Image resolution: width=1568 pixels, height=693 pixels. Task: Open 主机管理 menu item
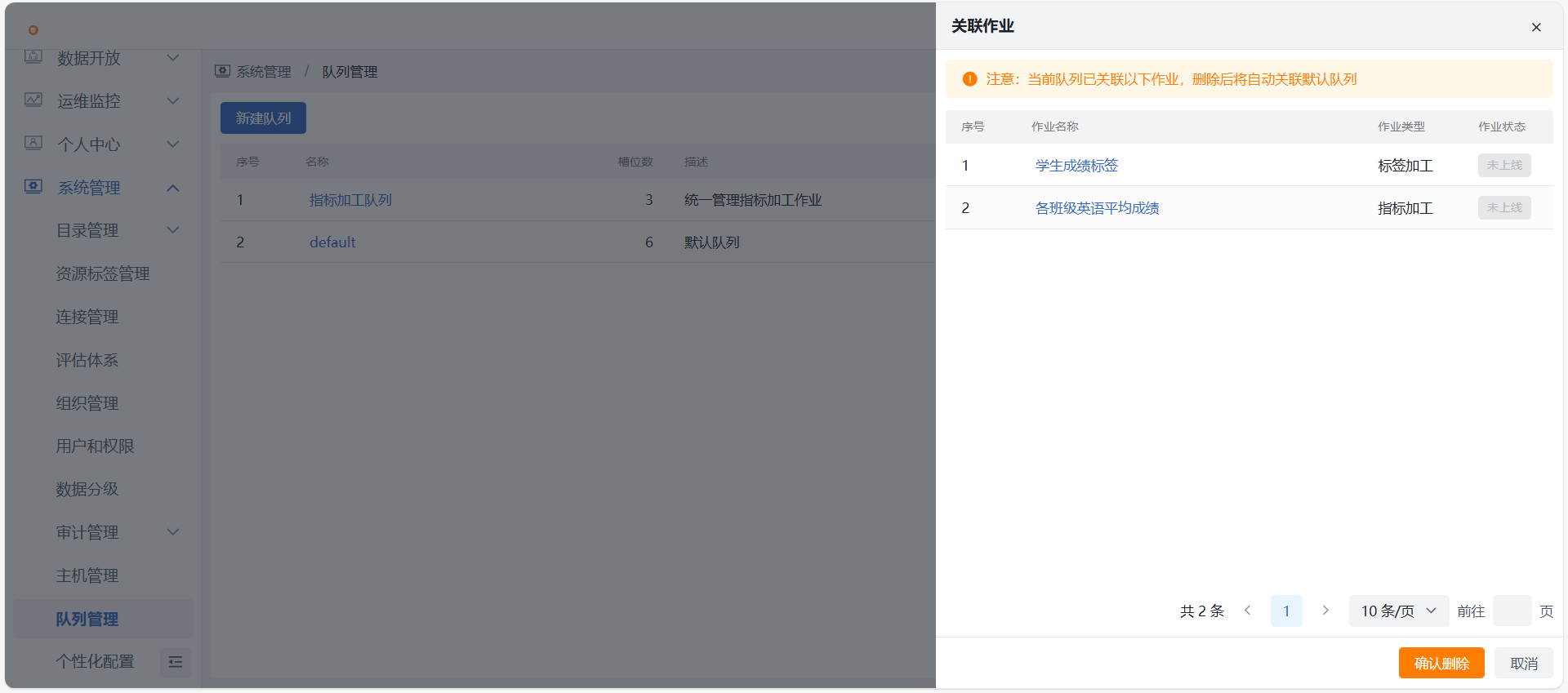[87, 575]
